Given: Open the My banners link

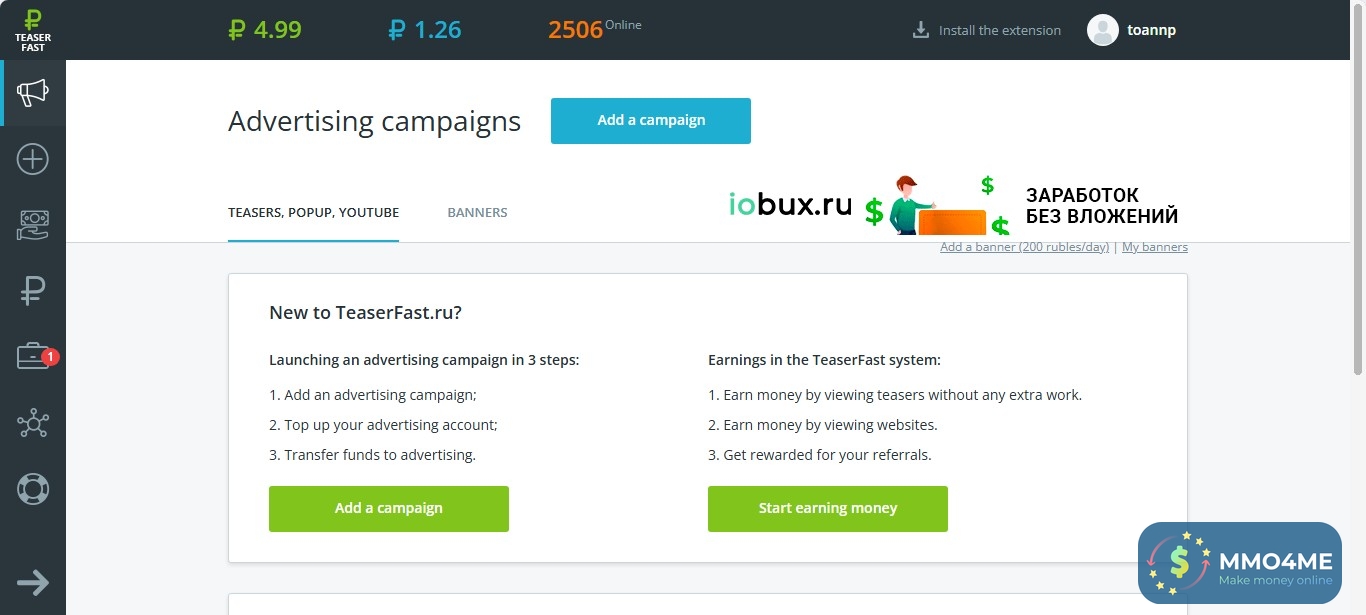Looking at the screenshot, I should click(1155, 247).
